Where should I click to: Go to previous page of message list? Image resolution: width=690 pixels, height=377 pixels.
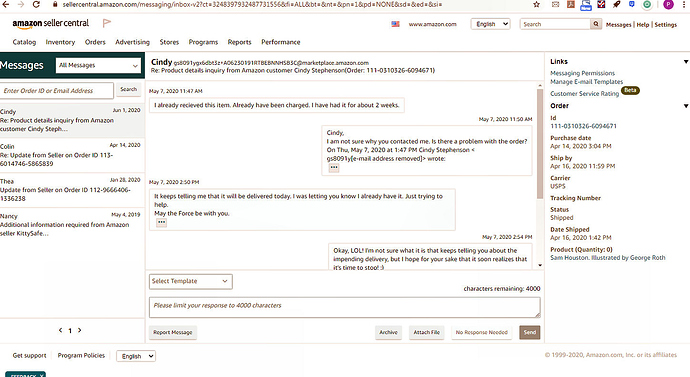(x=60, y=330)
